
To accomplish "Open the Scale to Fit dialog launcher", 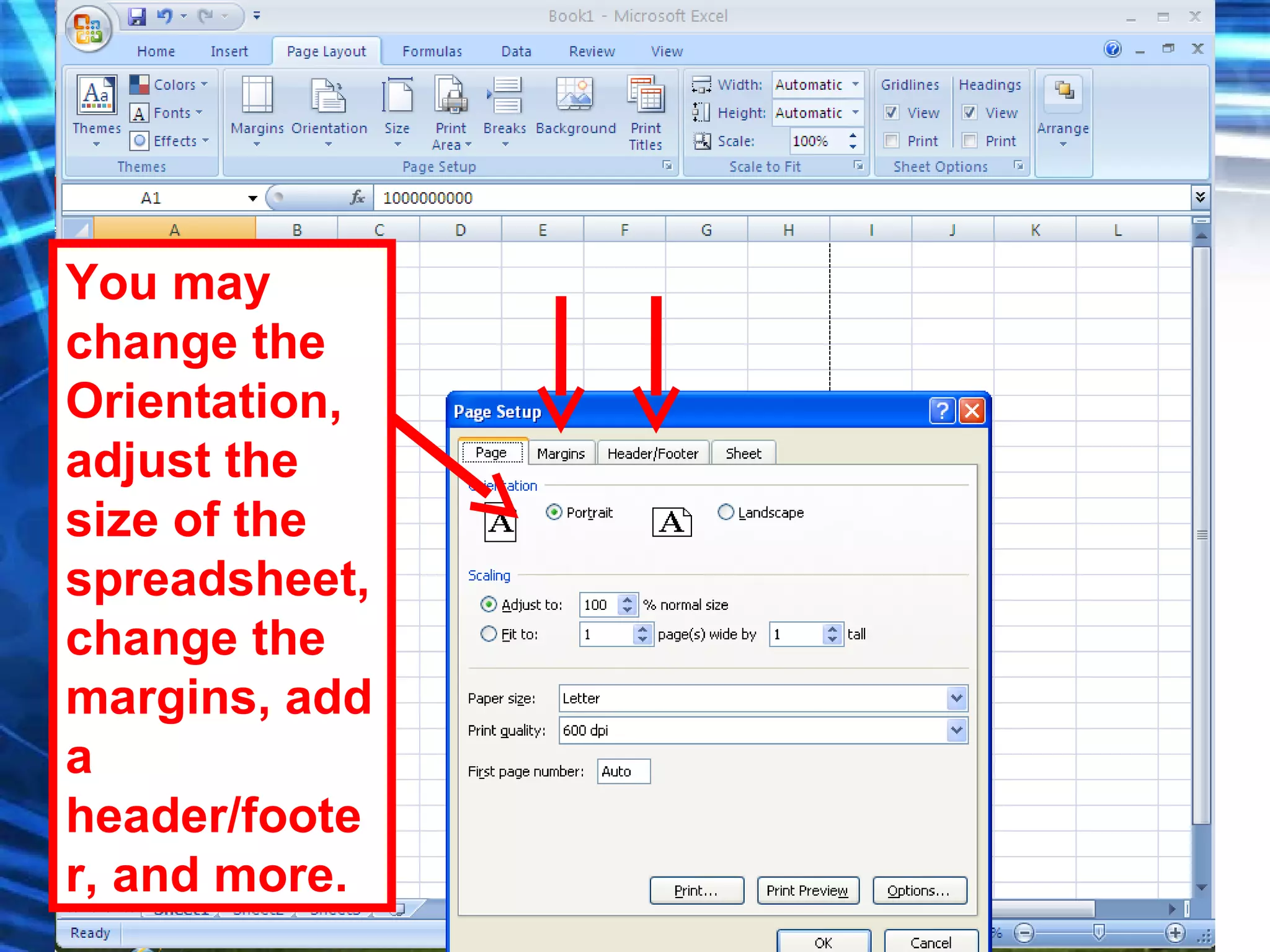I will click(x=858, y=165).
